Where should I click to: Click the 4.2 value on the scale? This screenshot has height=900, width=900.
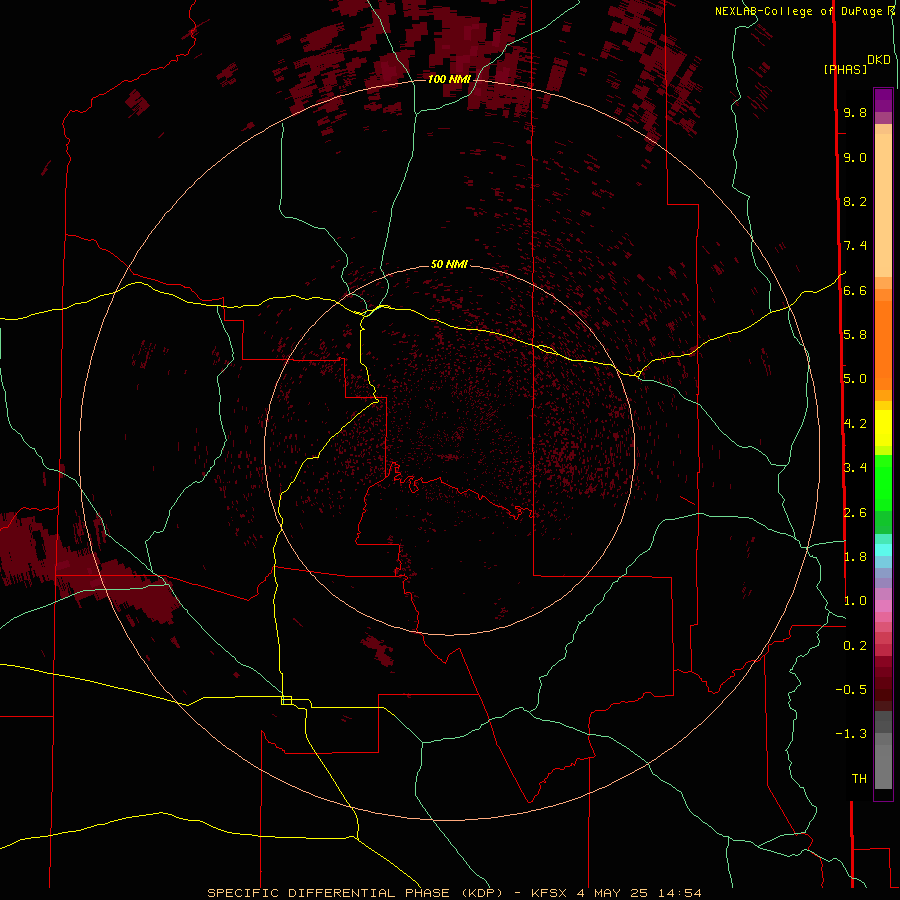click(x=855, y=424)
